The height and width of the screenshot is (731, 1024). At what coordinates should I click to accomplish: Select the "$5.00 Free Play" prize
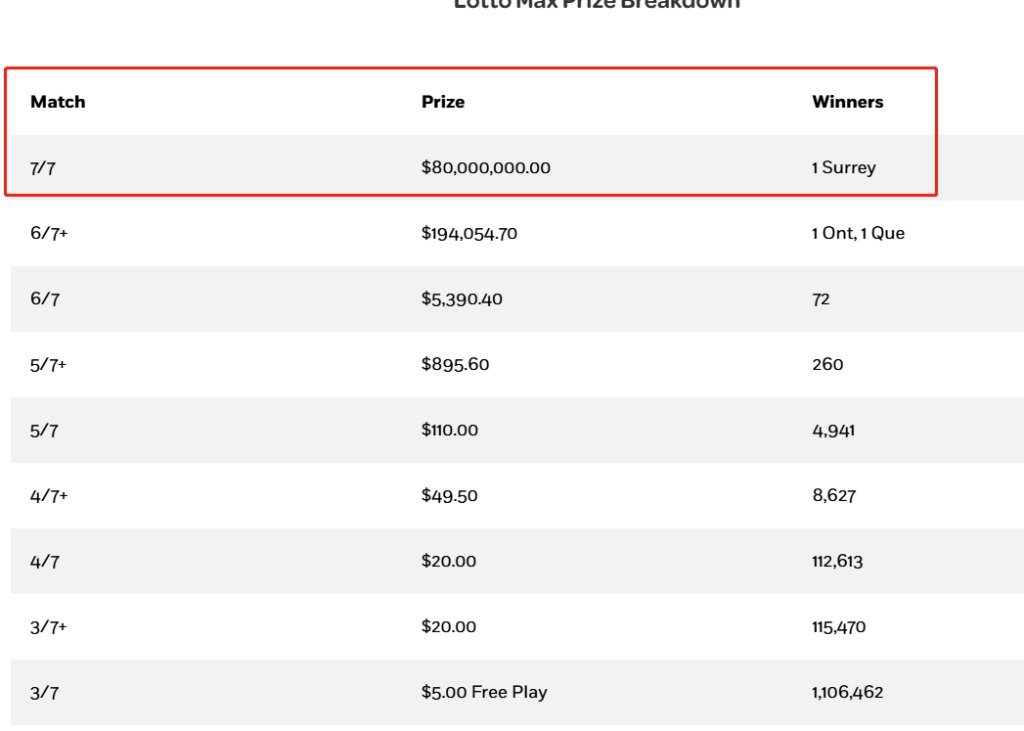(484, 692)
